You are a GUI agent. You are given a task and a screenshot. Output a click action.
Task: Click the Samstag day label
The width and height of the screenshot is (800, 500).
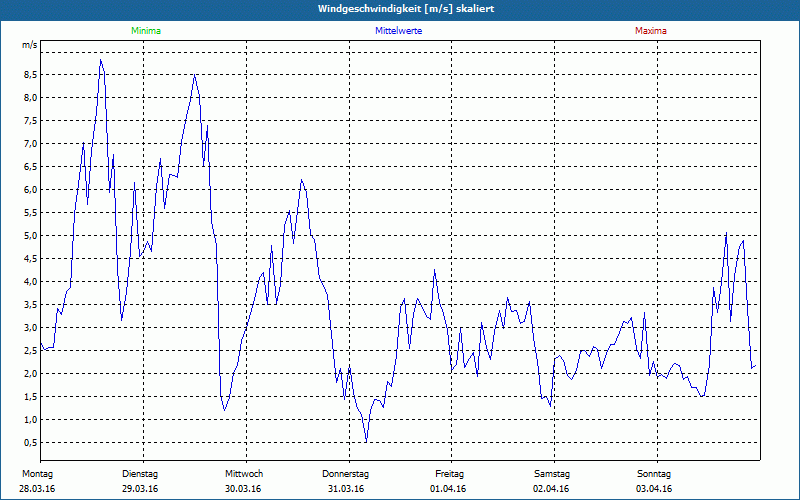point(552,474)
